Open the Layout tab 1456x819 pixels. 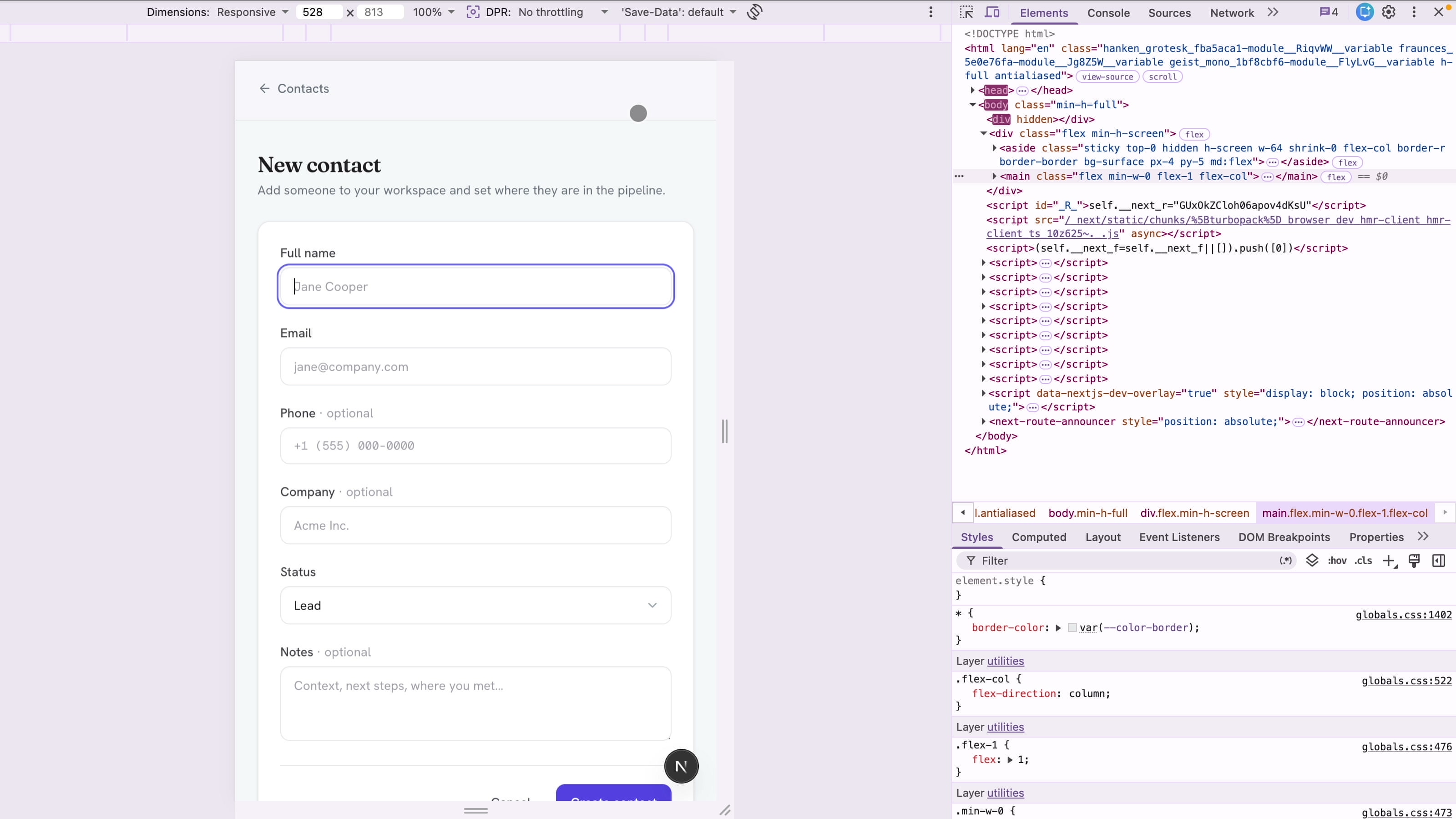(x=1103, y=537)
